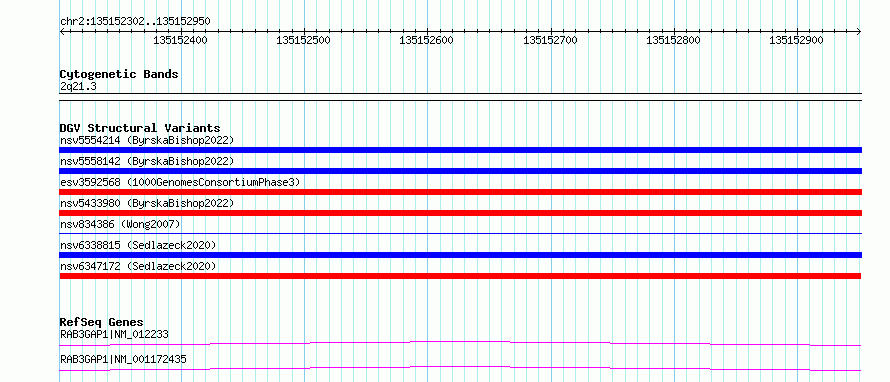Viewport: 890px width, 382px height.
Task: Open variant label nsv6338815 (Sedlazeck2020)
Action: pos(138,245)
